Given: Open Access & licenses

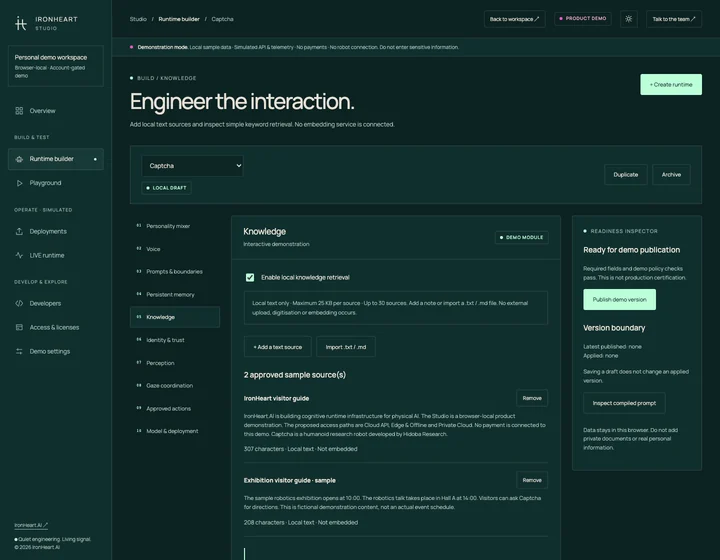Looking at the screenshot, I should click(x=56, y=327).
